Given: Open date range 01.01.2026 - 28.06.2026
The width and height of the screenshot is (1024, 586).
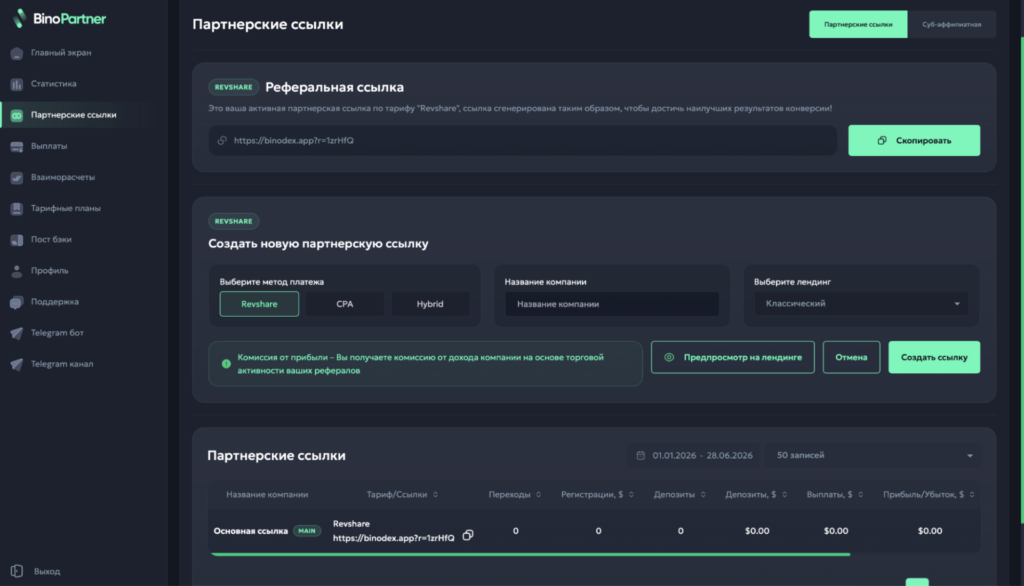Looking at the screenshot, I should pos(695,455).
